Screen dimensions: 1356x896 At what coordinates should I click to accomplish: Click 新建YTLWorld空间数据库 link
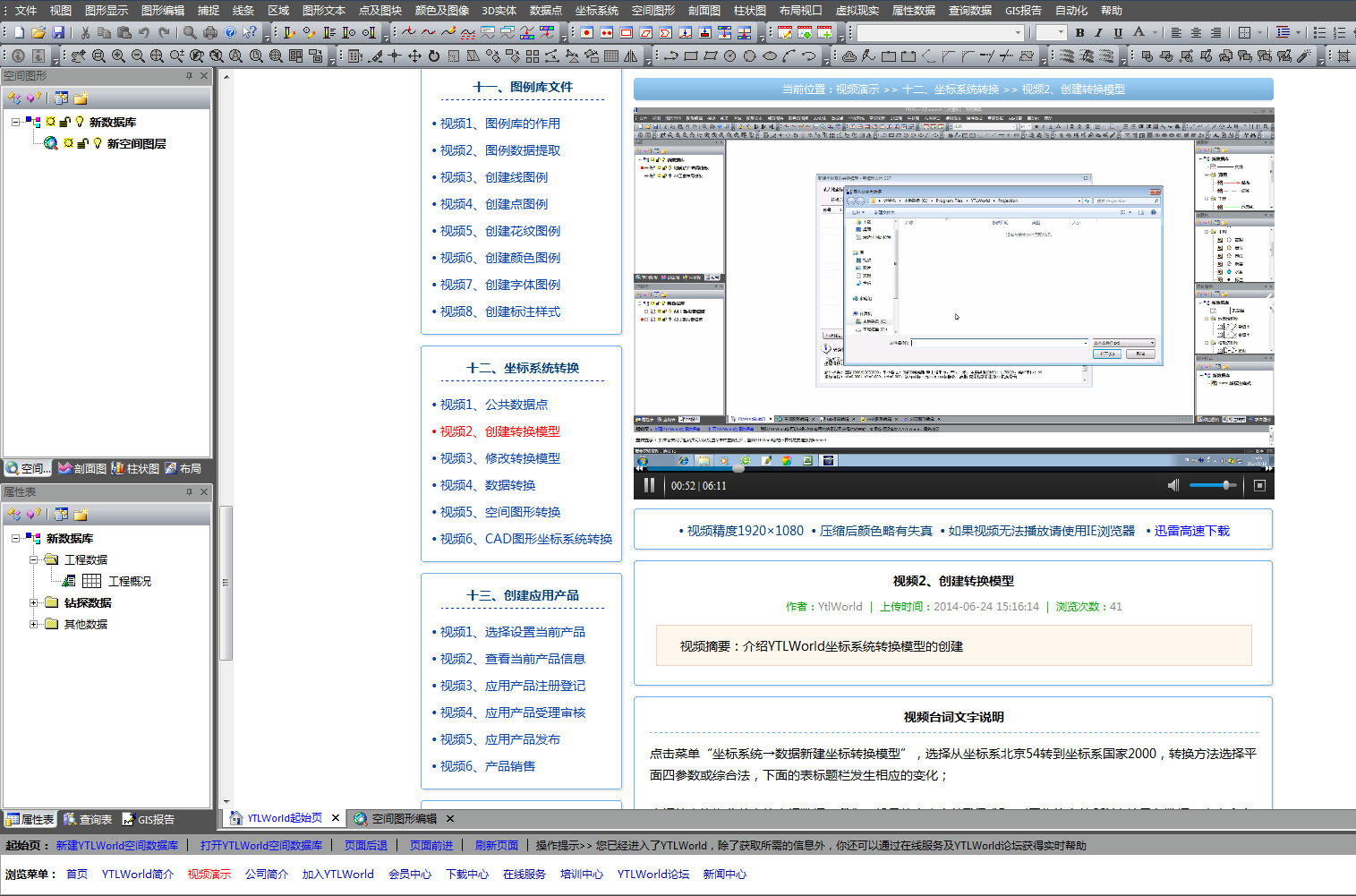pos(117,845)
